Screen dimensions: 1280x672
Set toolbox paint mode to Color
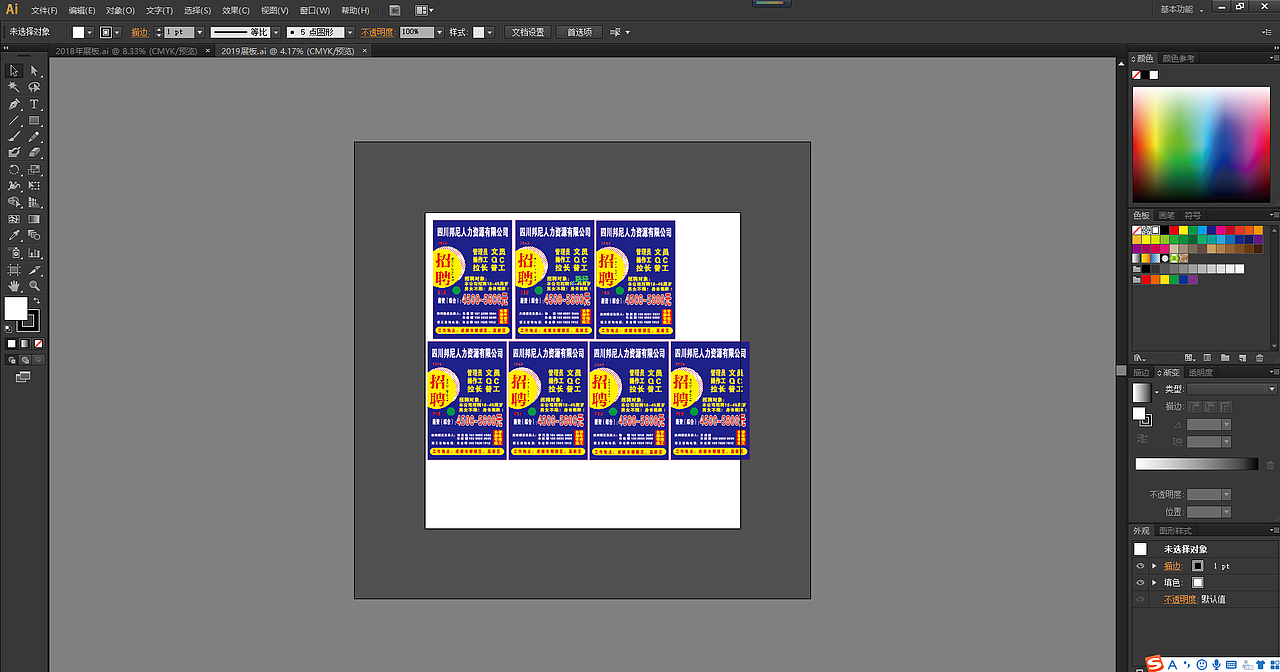[12, 343]
